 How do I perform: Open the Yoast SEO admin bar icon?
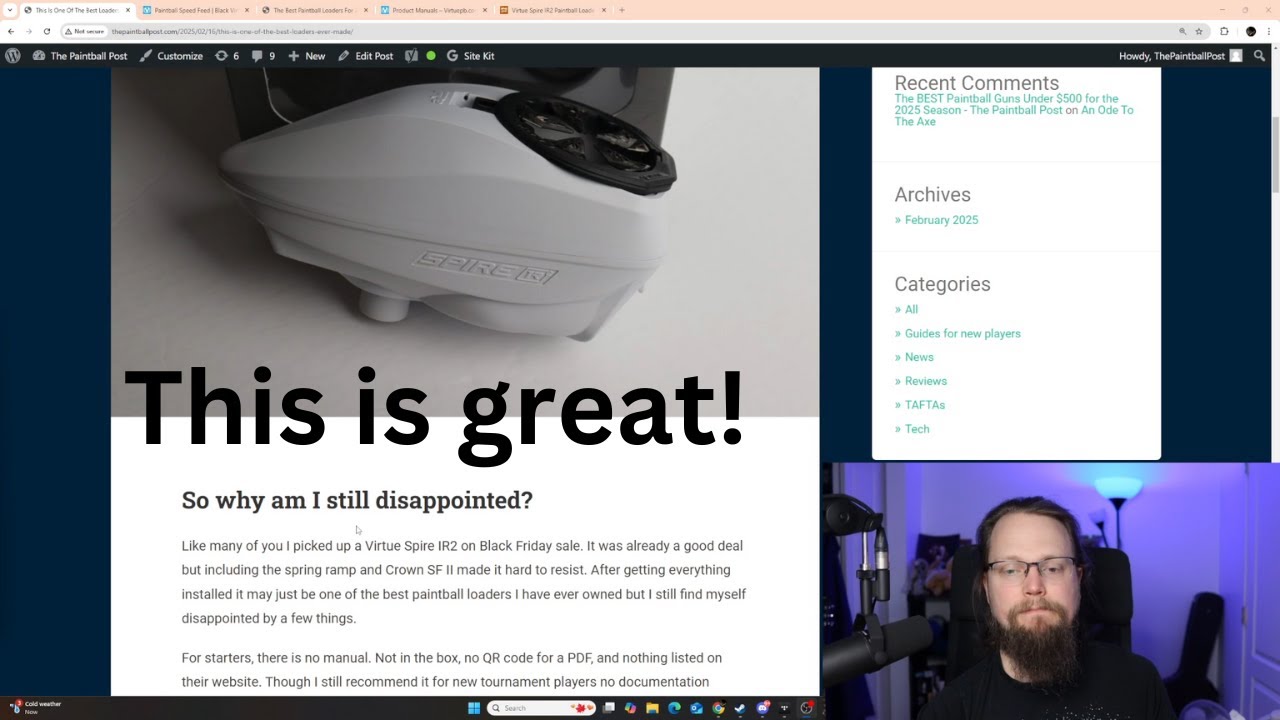pyautogui.click(x=411, y=56)
